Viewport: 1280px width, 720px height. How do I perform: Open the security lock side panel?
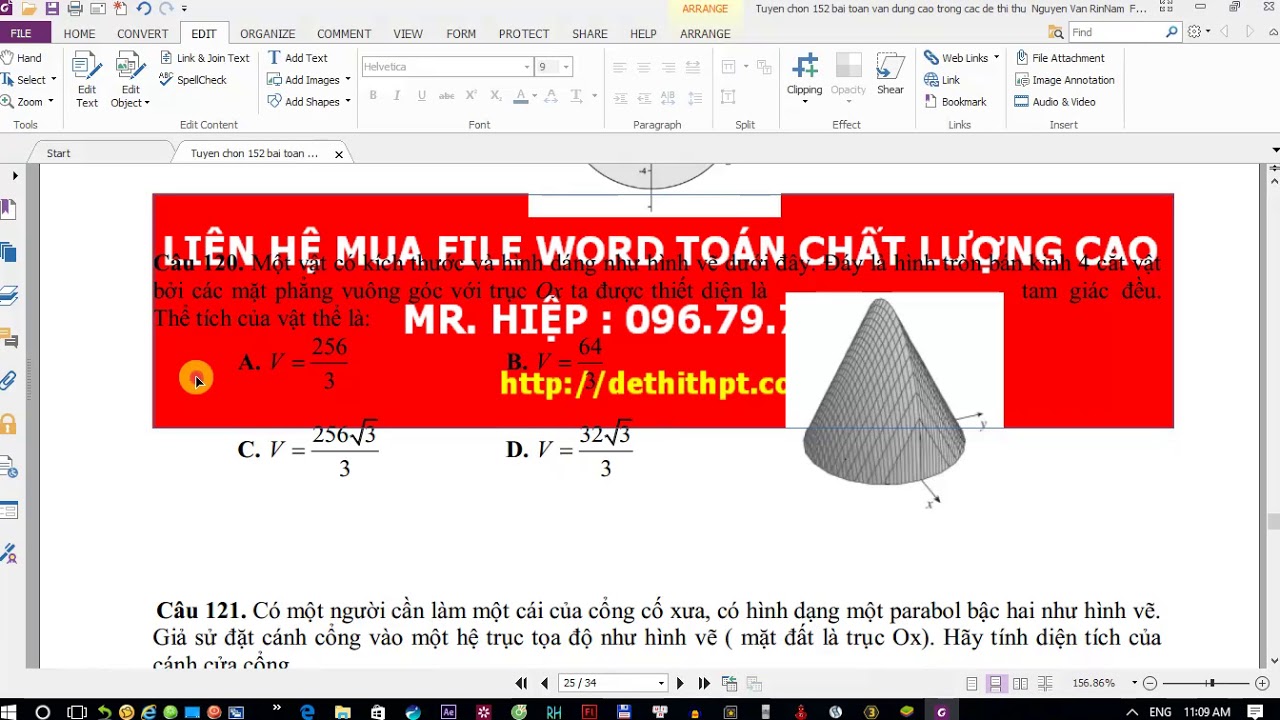click(x=8, y=423)
